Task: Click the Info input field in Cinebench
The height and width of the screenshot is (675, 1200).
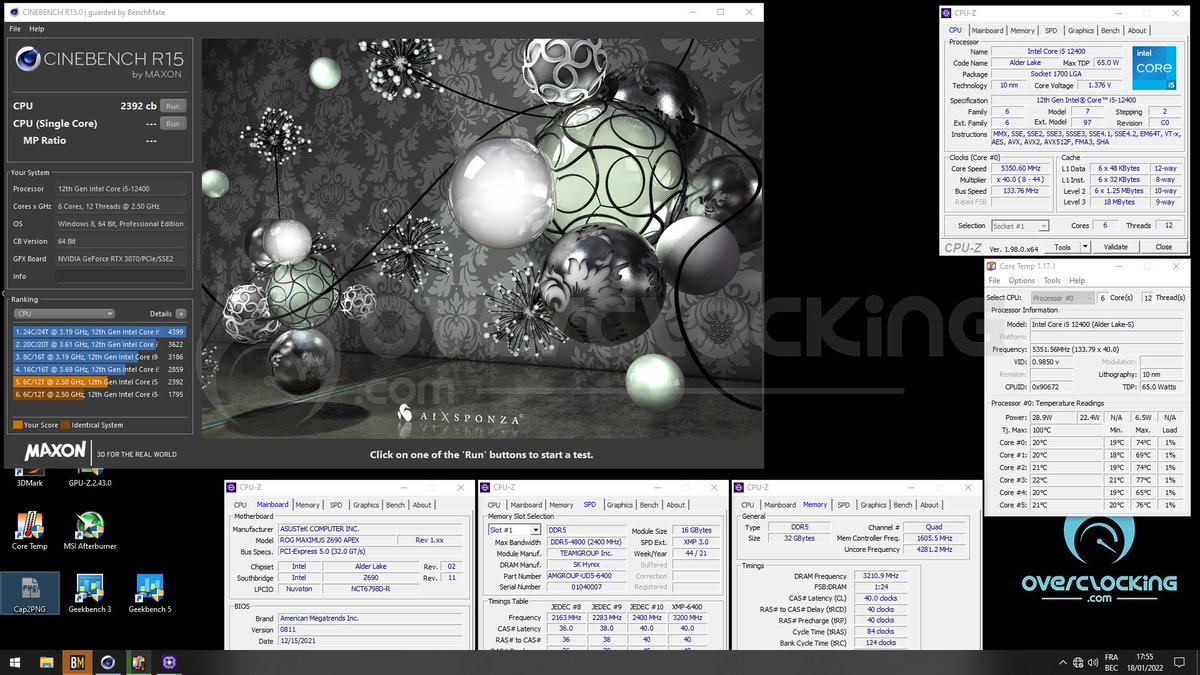Action: tap(120, 276)
